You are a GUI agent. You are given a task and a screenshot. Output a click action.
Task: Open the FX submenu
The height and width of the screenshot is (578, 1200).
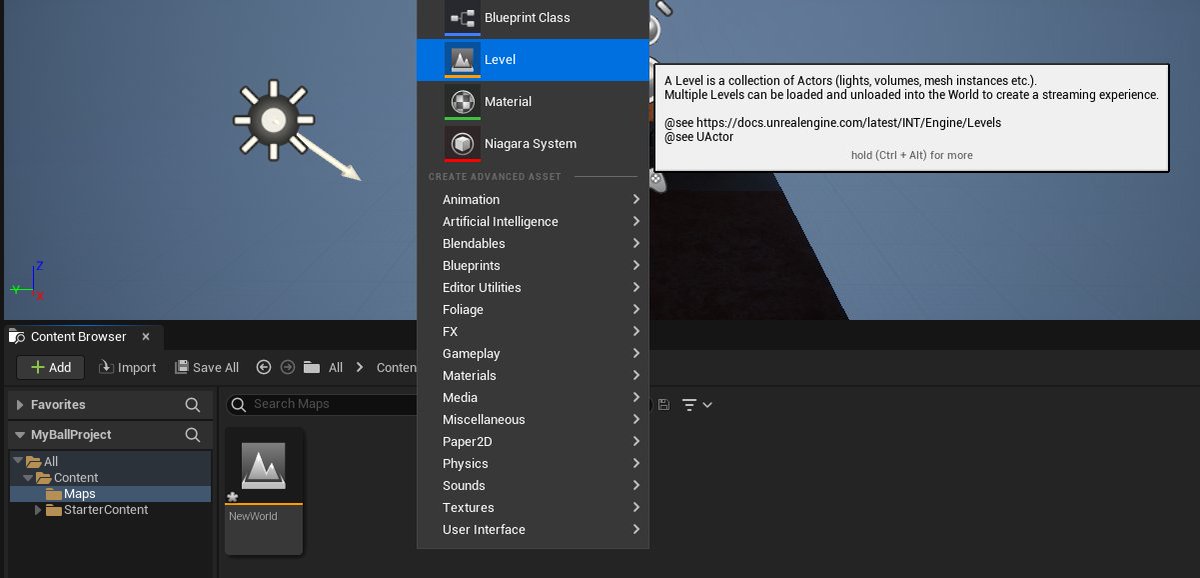[533, 332]
